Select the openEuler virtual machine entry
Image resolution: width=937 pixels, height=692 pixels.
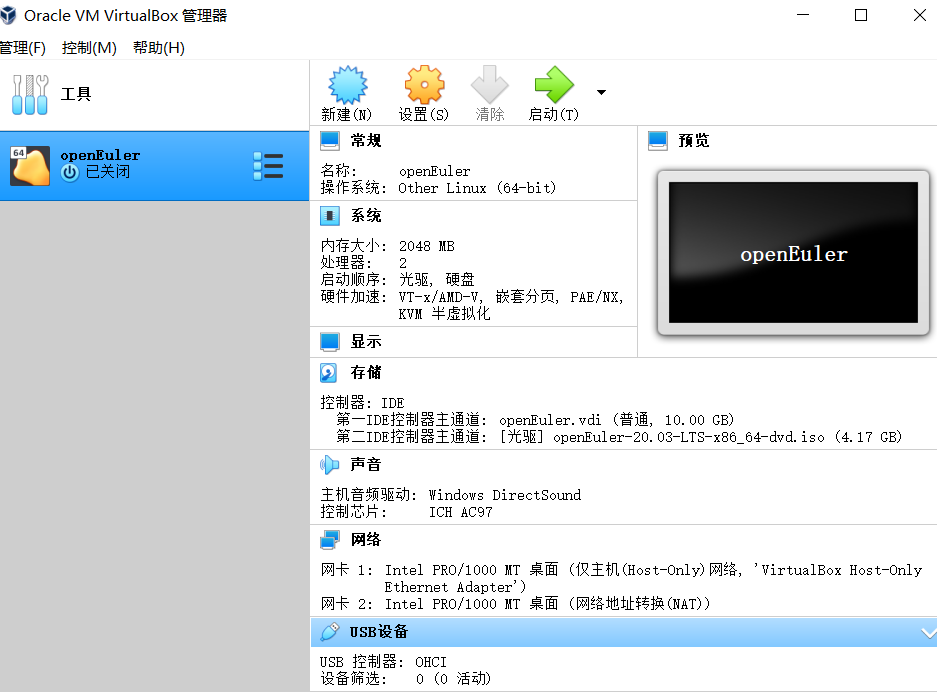pyautogui.click(x=130, y=165)
